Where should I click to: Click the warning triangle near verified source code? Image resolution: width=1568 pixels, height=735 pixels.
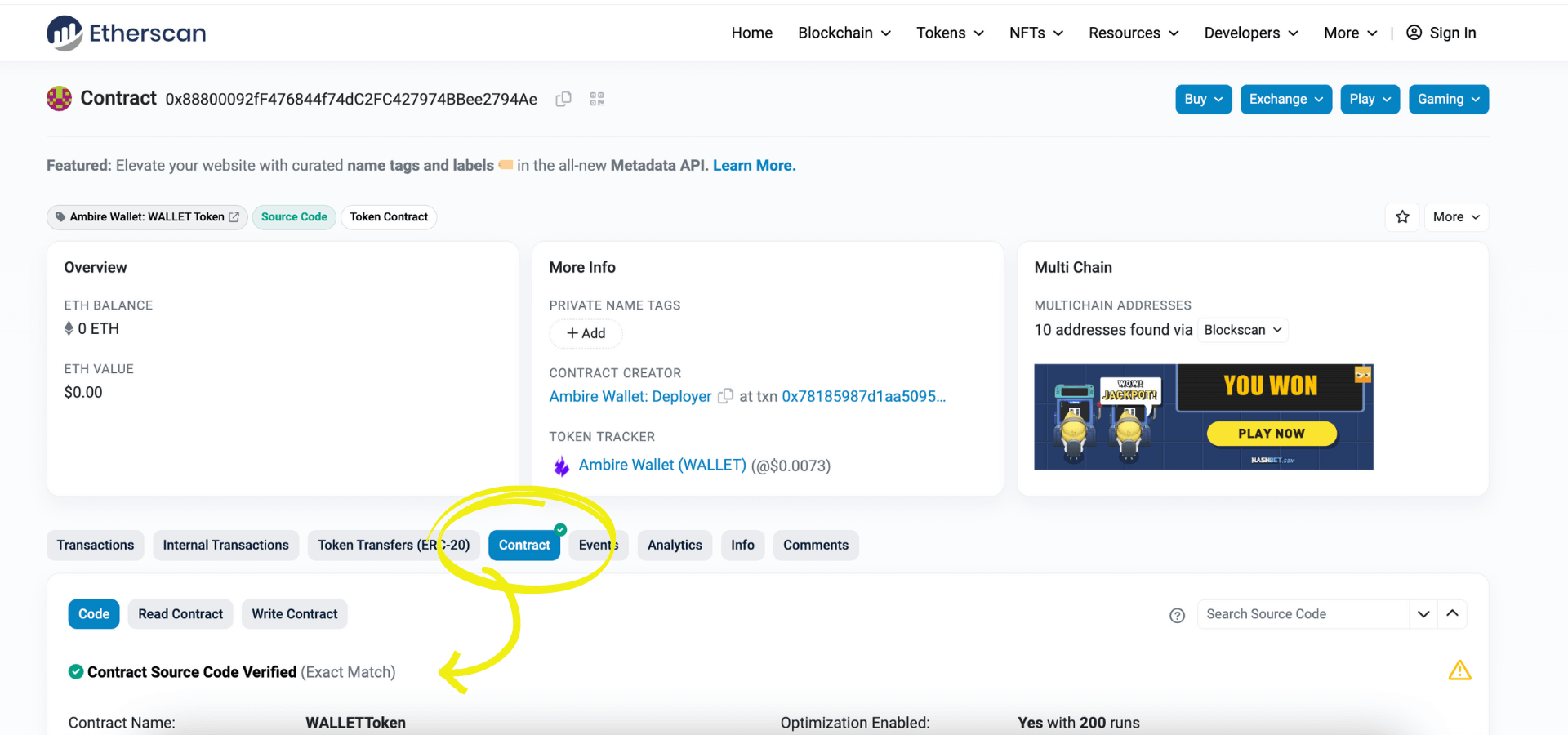tap(1460, 670)
